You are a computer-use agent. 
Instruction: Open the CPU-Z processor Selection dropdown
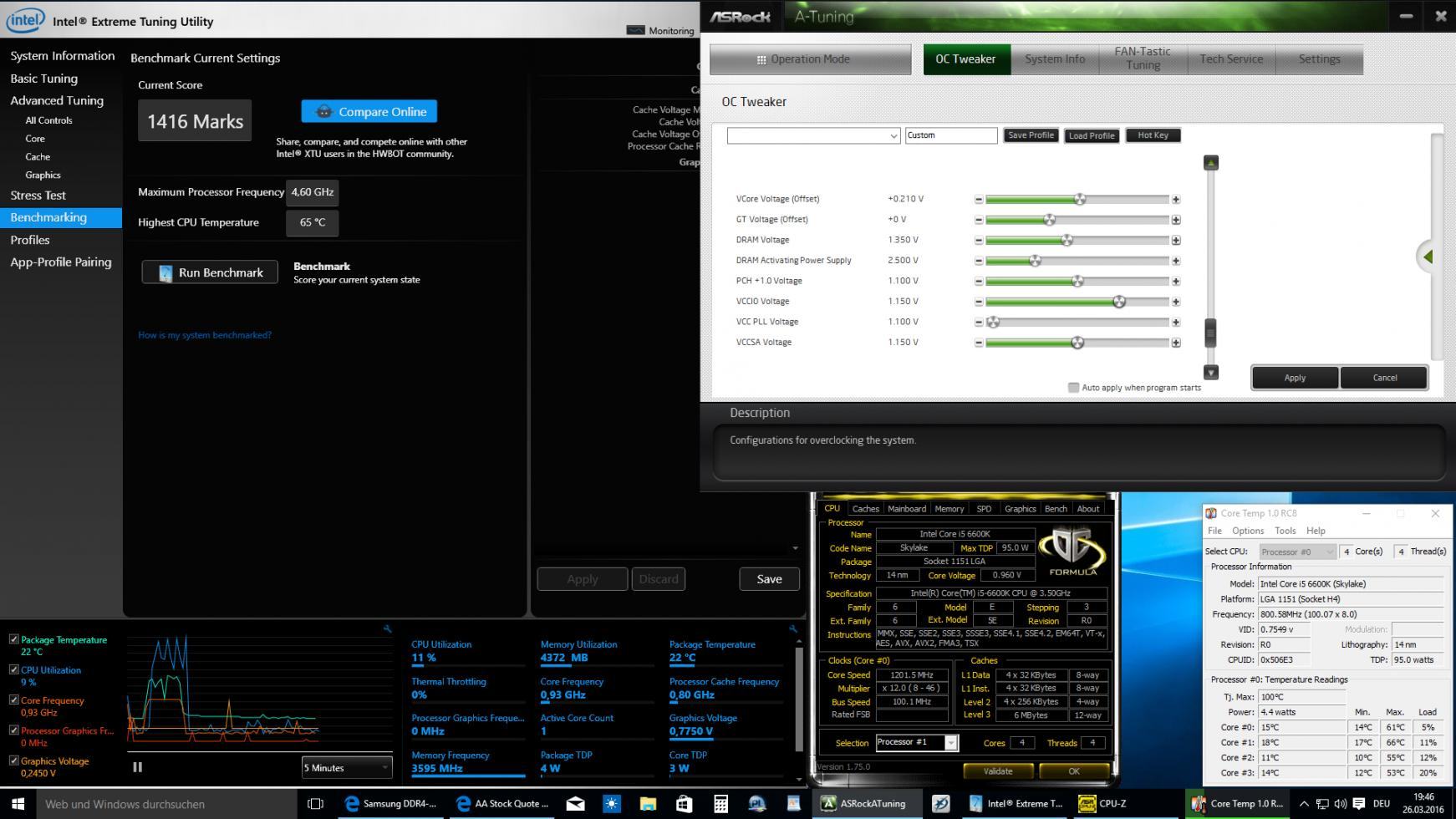[x=916, y=742]
